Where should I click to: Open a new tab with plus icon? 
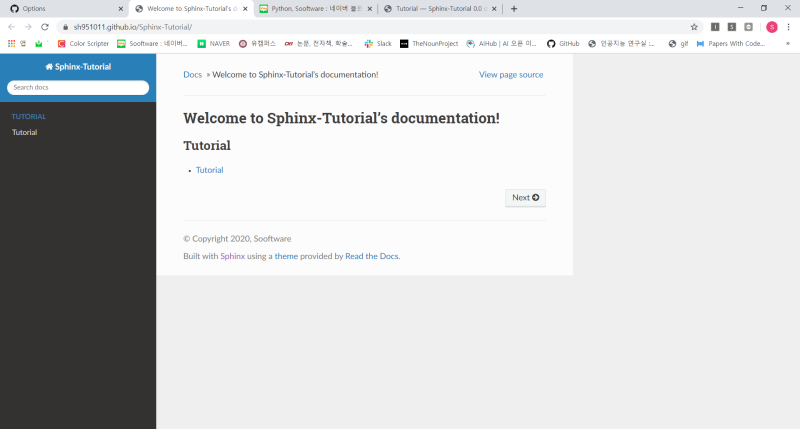[514, 9]
